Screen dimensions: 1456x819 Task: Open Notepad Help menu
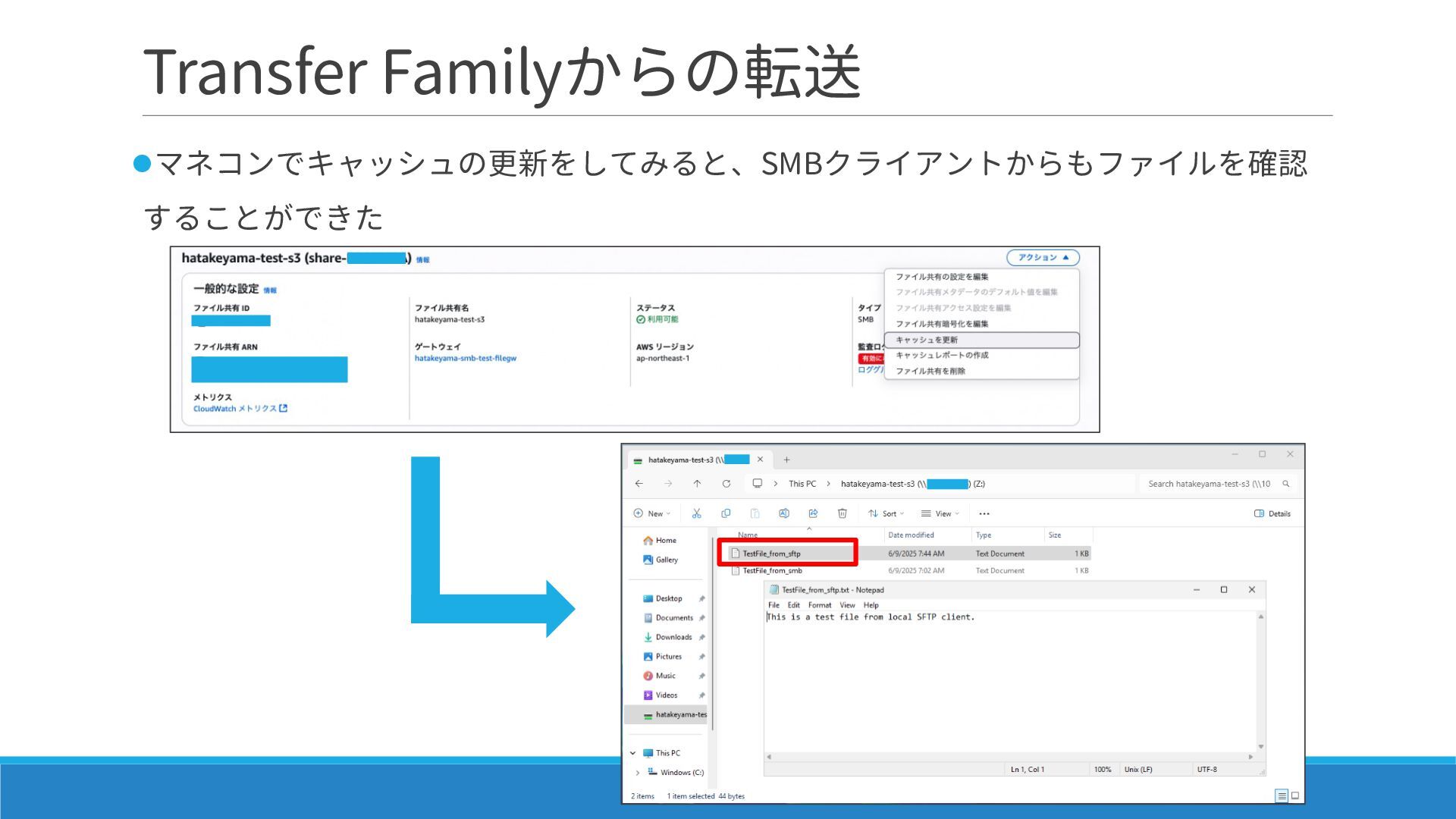(871, 605)
